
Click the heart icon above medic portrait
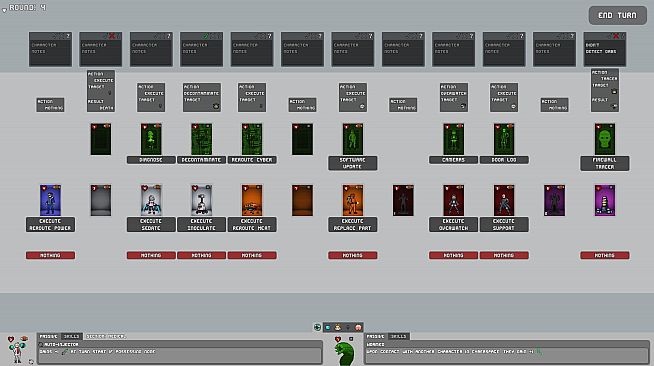point(11,339)
